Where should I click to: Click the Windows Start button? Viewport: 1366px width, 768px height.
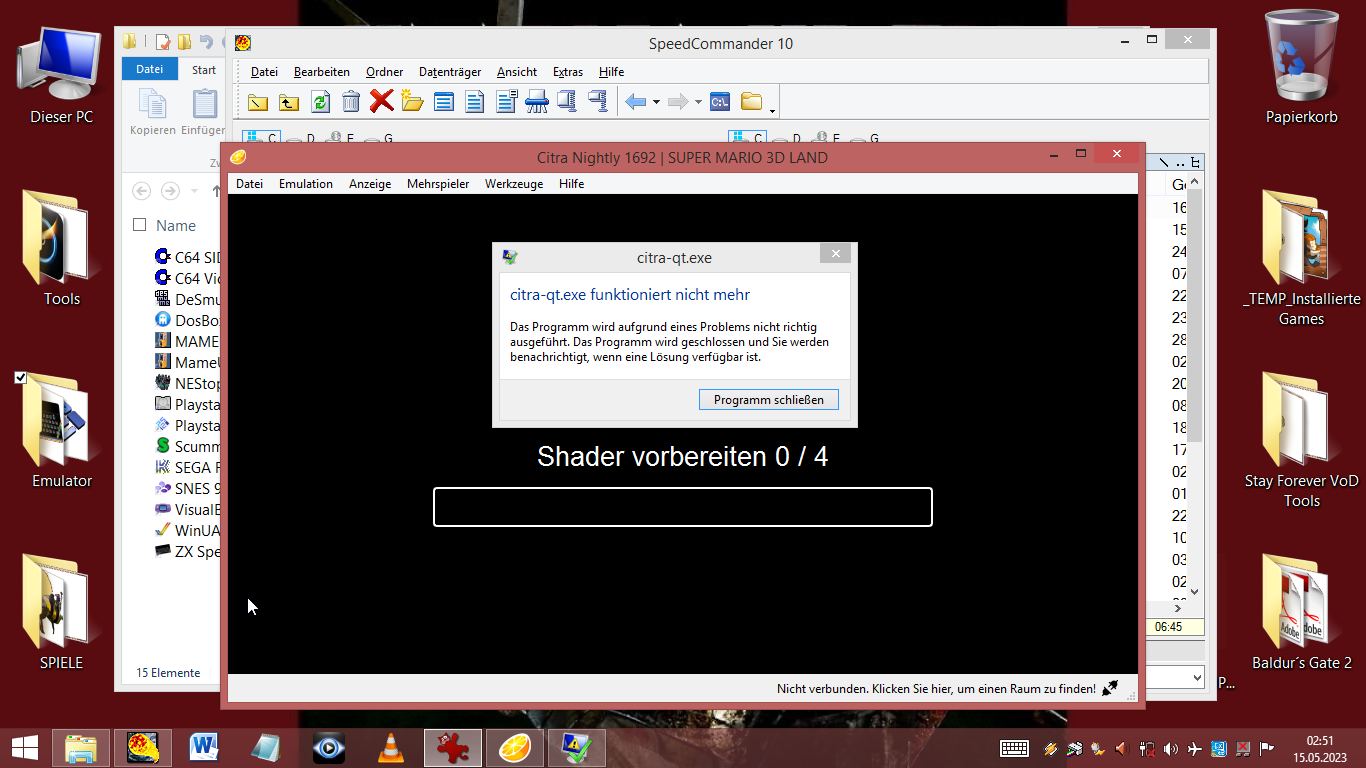click(x=24, y=748)
